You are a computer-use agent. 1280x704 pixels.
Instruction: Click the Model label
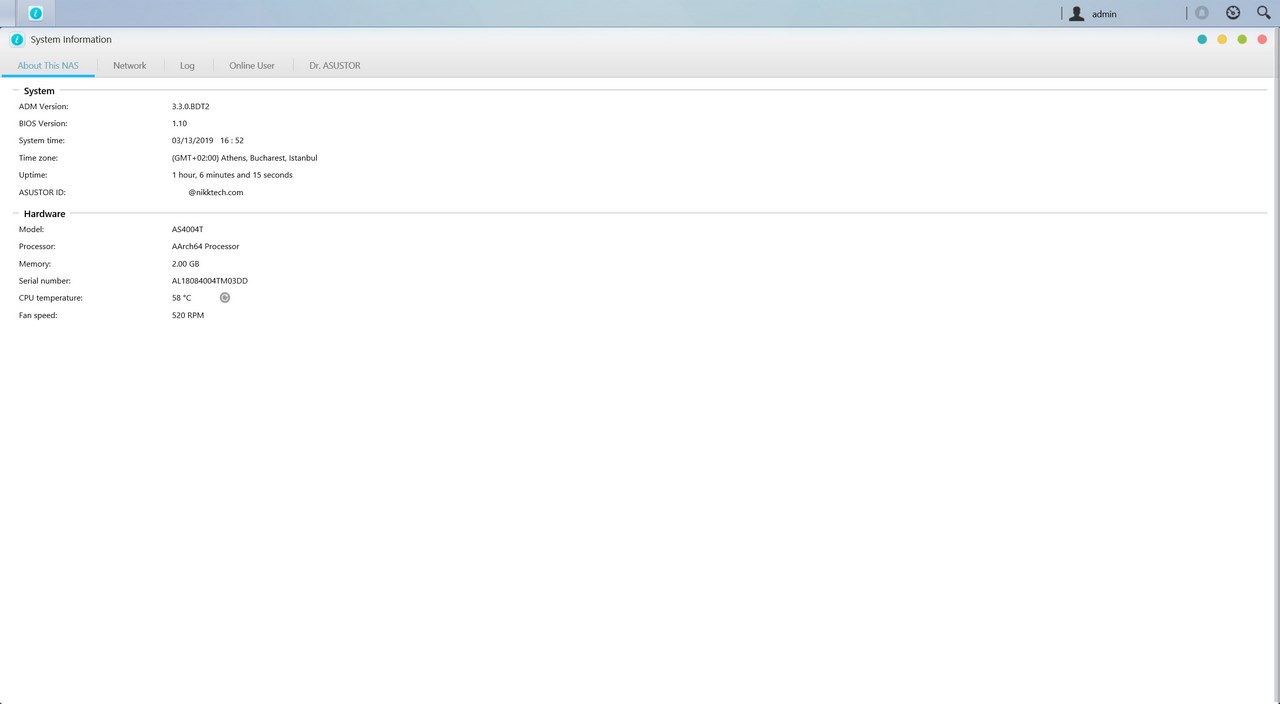pyautogui.click(x=31, y=230)
